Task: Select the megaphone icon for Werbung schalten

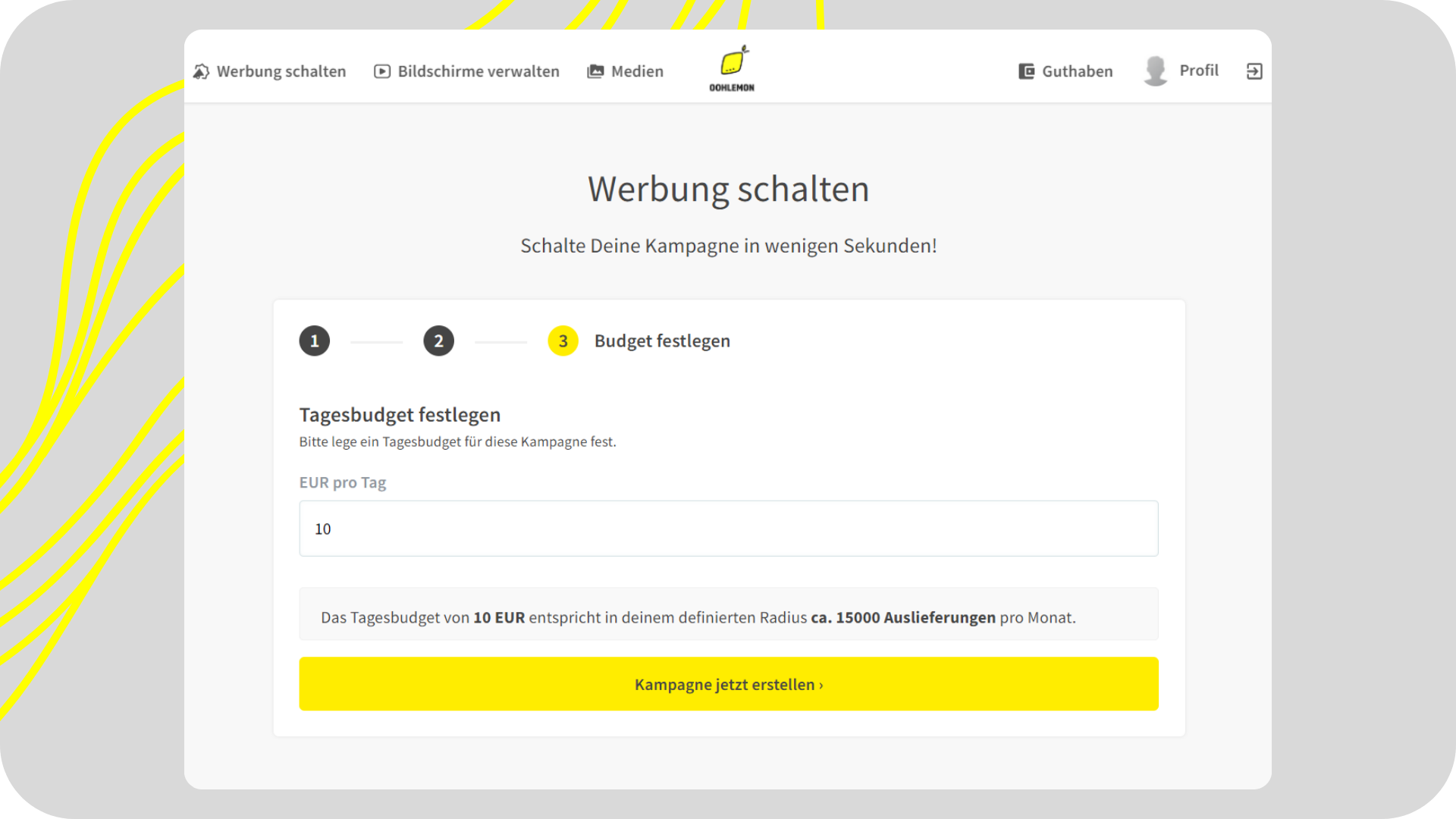Action: 201,71
